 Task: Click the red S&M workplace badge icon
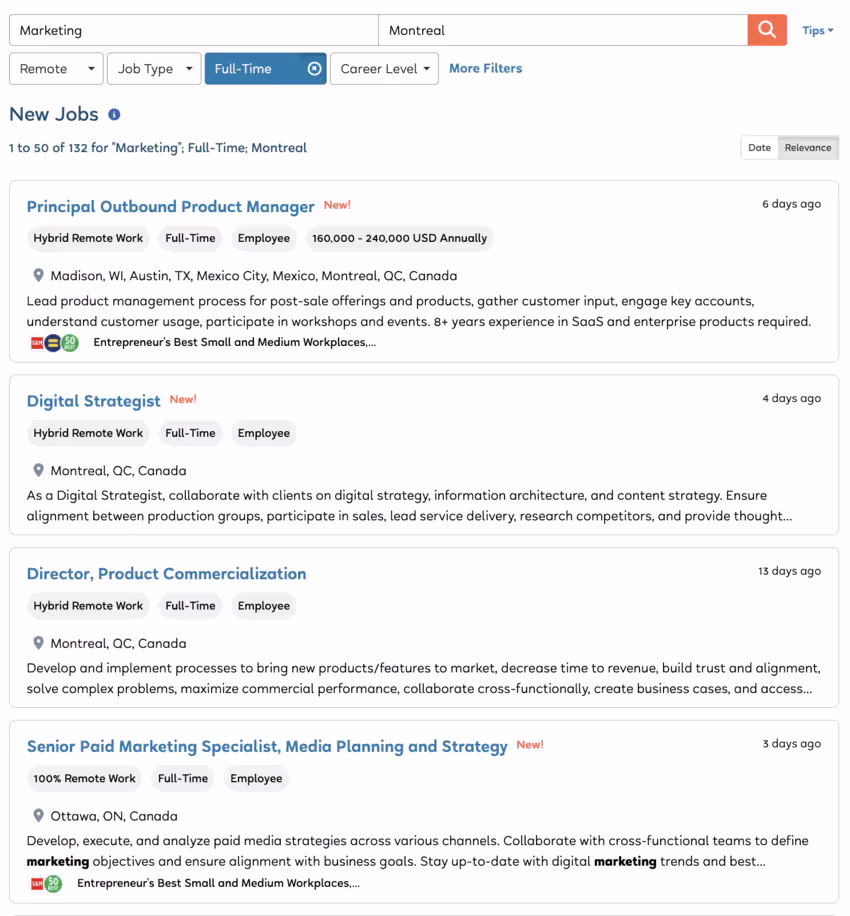coord(36,342)
